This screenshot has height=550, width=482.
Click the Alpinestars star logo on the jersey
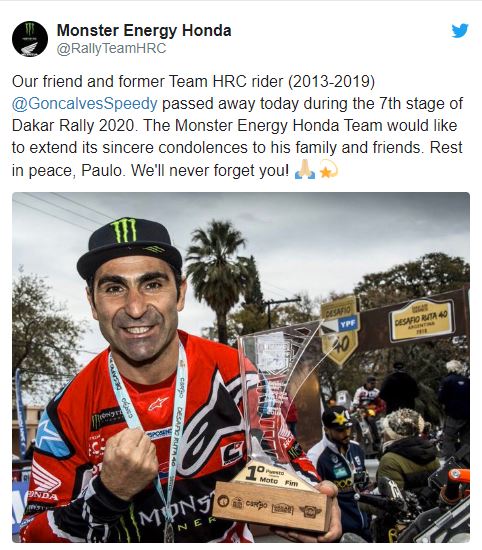click(157, 403)
